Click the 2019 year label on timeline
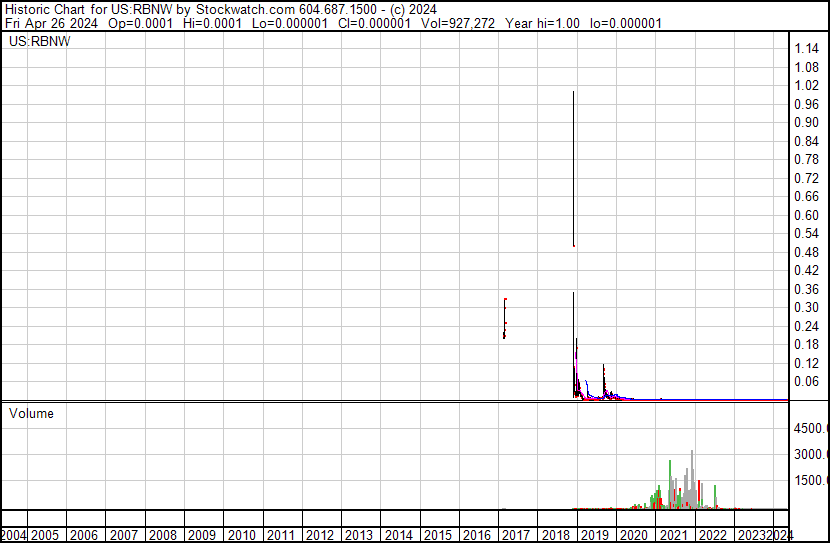The height and width of the screenshot is (543, 830). click(x=595, y=535)
